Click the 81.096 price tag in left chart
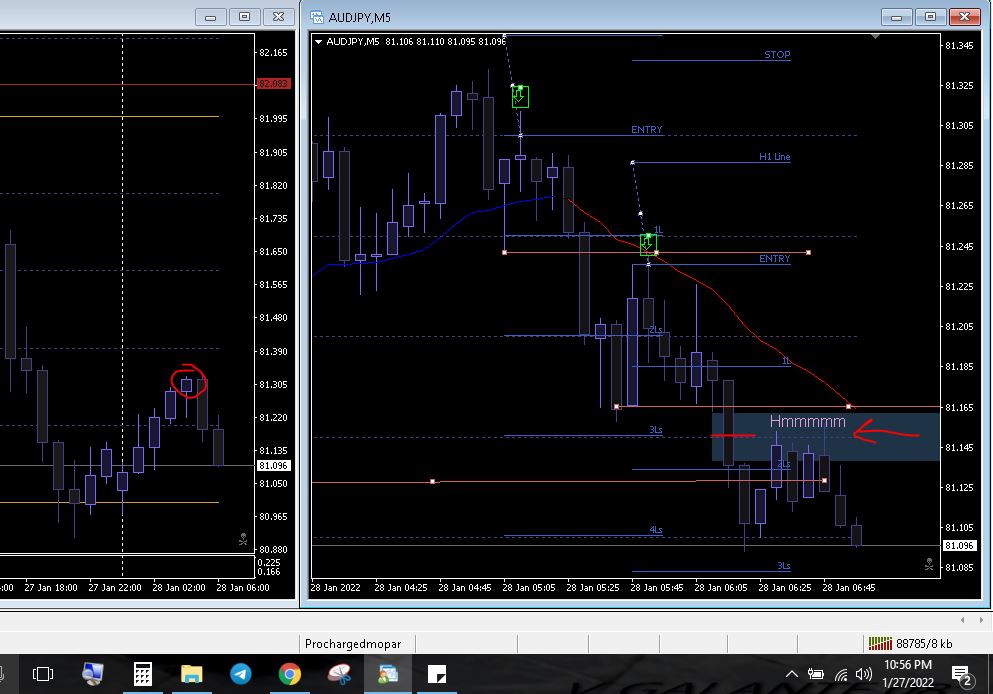Viewport: 993px width, 694px height. (274, 465)
